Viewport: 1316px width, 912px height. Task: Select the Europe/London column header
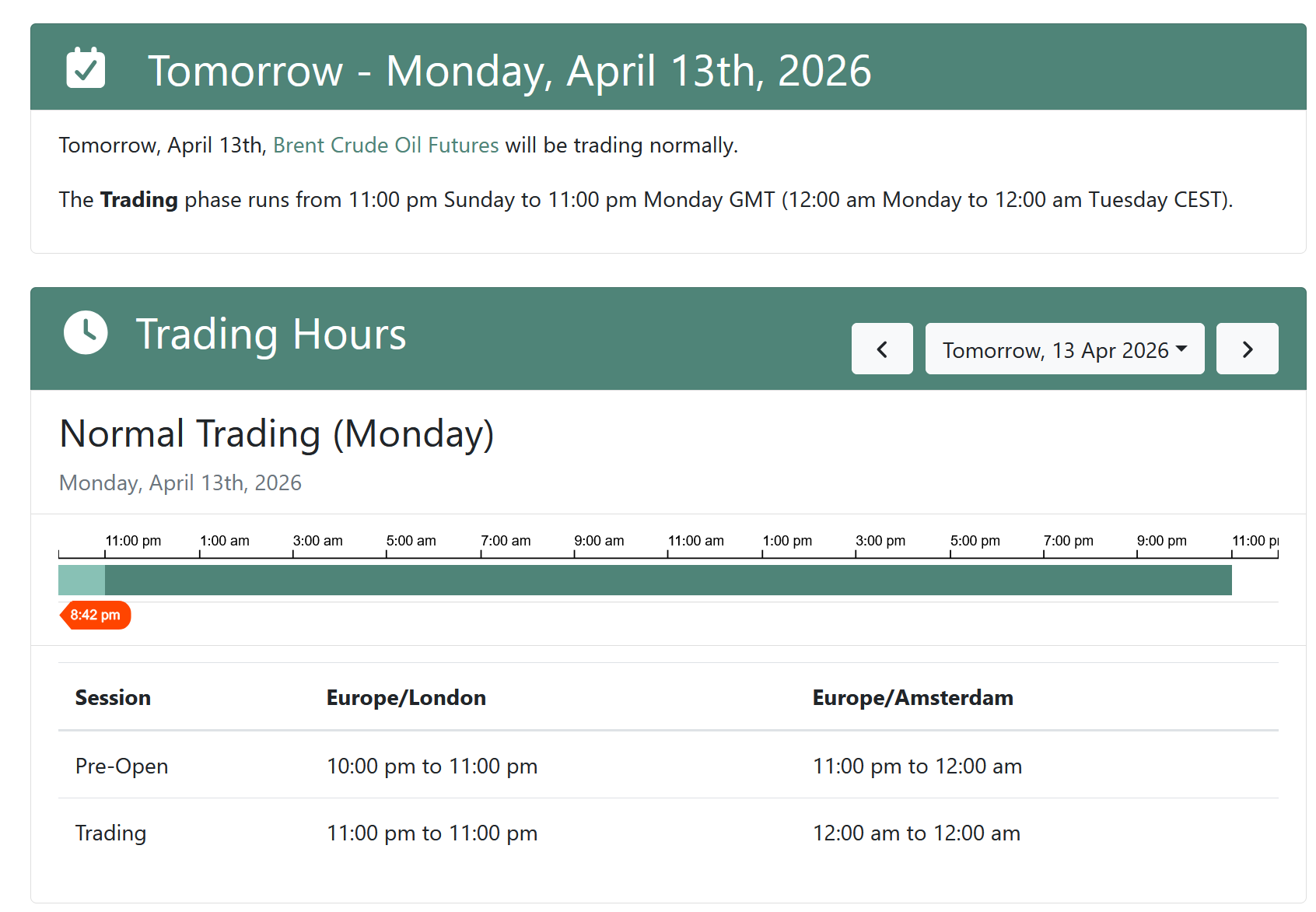click(x=406, y=697)
